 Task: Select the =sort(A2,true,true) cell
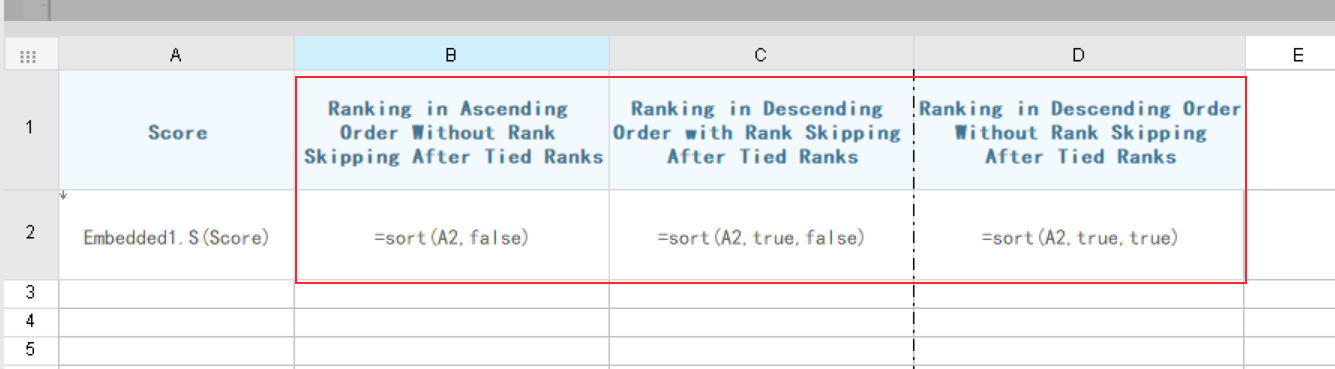point(1079,235)
